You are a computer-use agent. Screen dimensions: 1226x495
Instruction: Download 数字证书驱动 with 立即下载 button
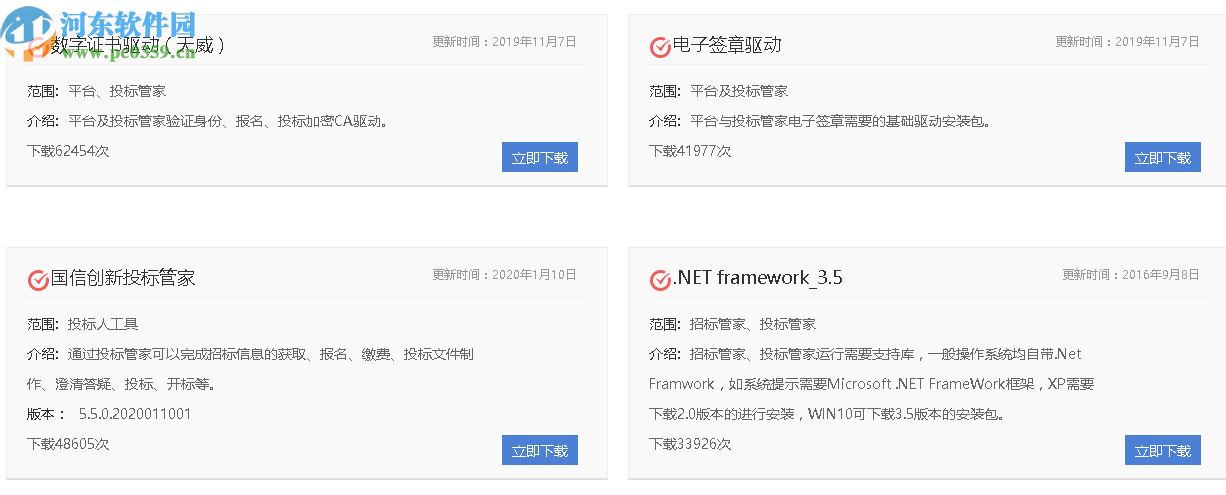point(540,157)
